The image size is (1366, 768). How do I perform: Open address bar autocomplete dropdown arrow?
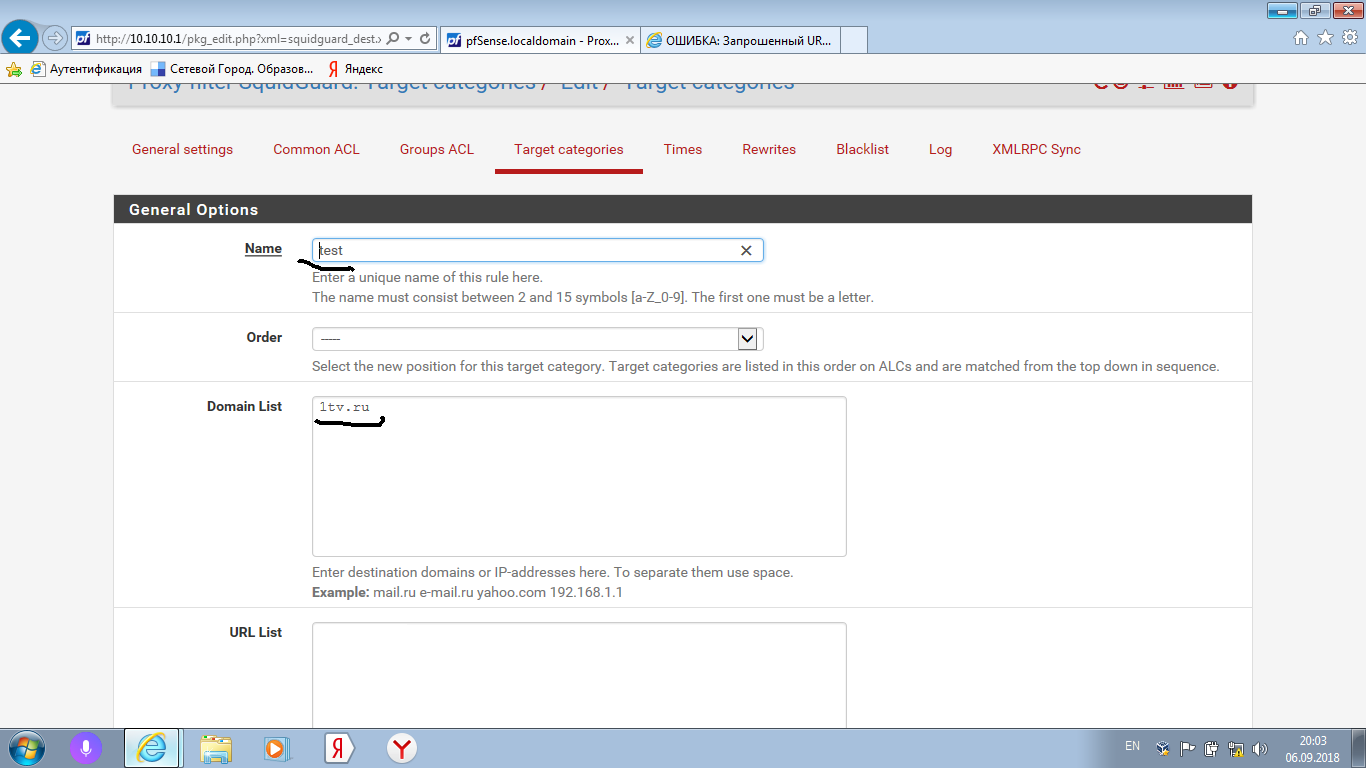(409, 39)
